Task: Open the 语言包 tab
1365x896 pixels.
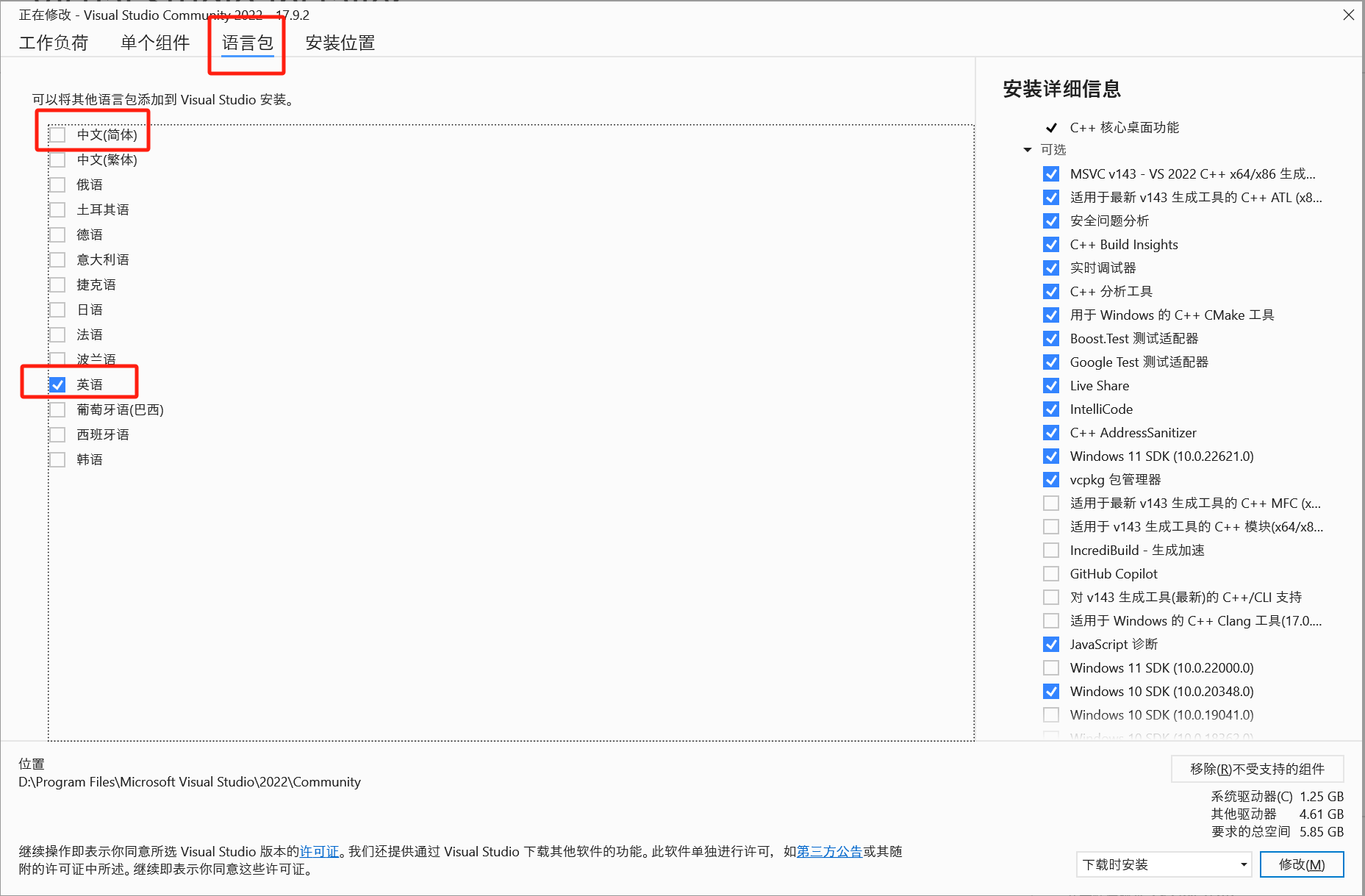Action: (x=248, y=43)
